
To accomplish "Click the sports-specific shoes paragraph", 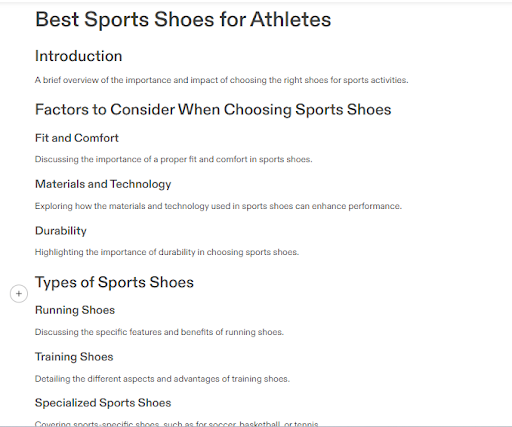I will click(x=177, y=424).
